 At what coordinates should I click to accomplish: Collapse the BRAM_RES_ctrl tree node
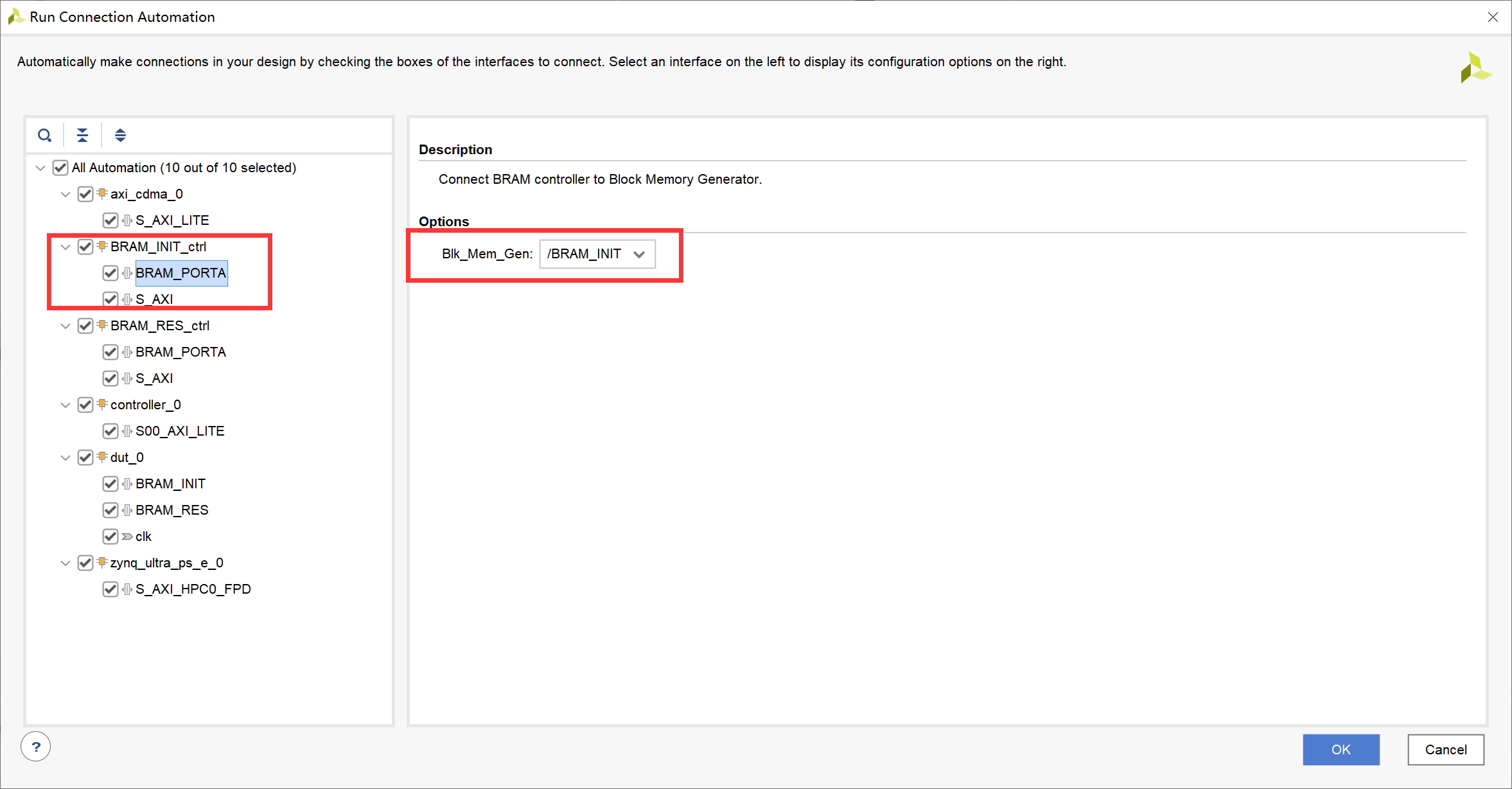pos(66,326)
